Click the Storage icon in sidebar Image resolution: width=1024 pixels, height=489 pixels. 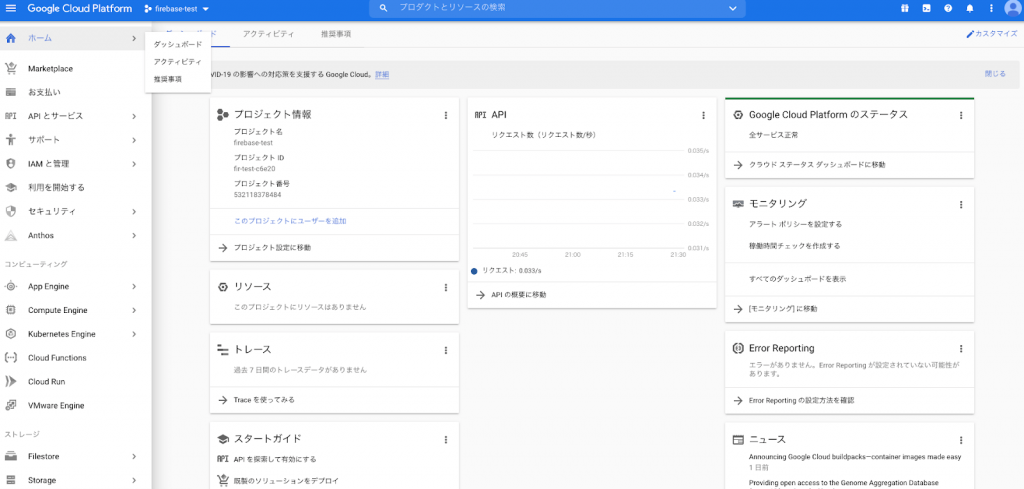click(10, 481)
